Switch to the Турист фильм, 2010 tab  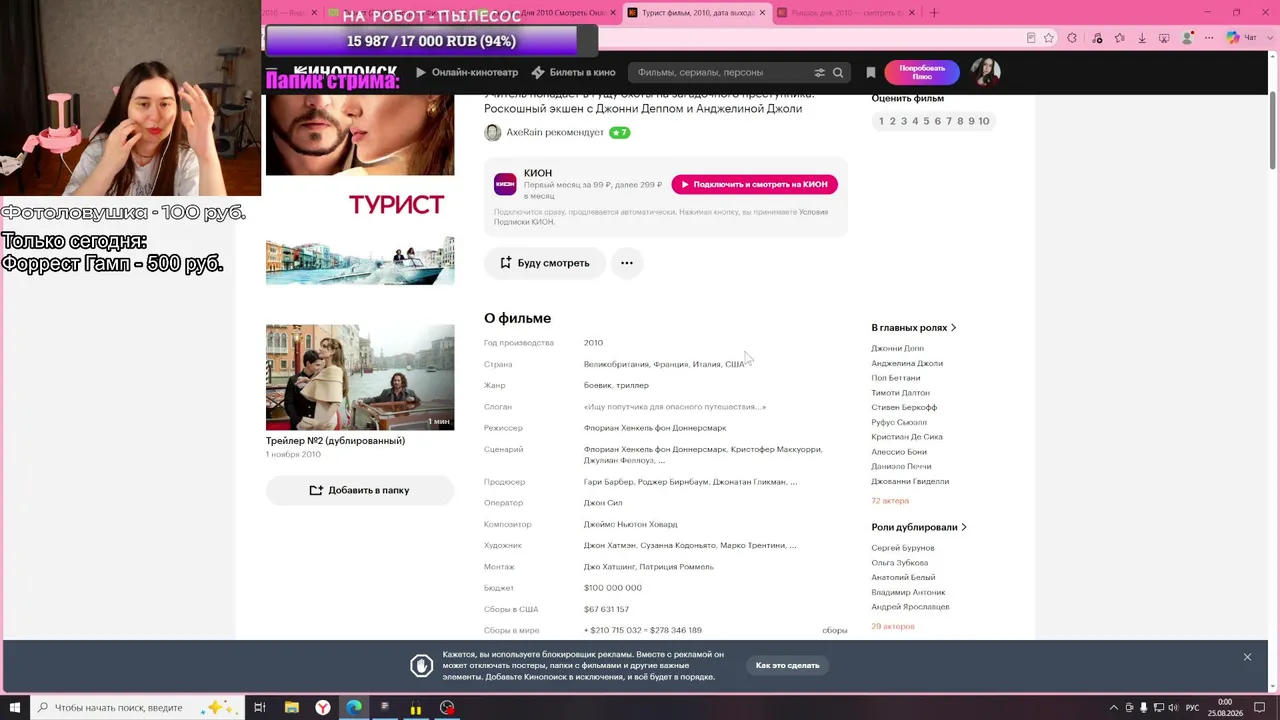click(x=696, y=13)
